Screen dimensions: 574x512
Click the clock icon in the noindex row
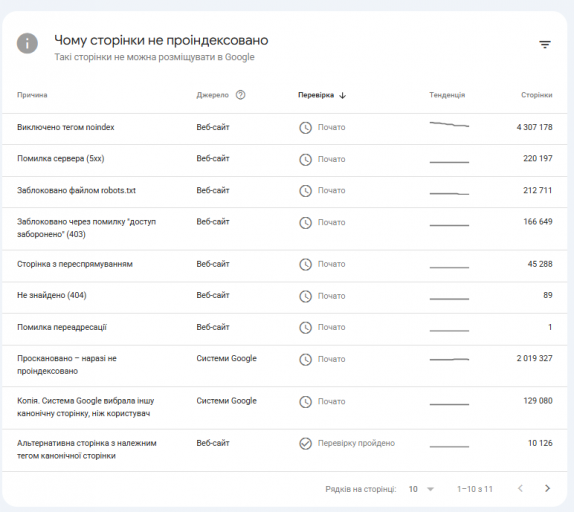(x=305, y=128)
